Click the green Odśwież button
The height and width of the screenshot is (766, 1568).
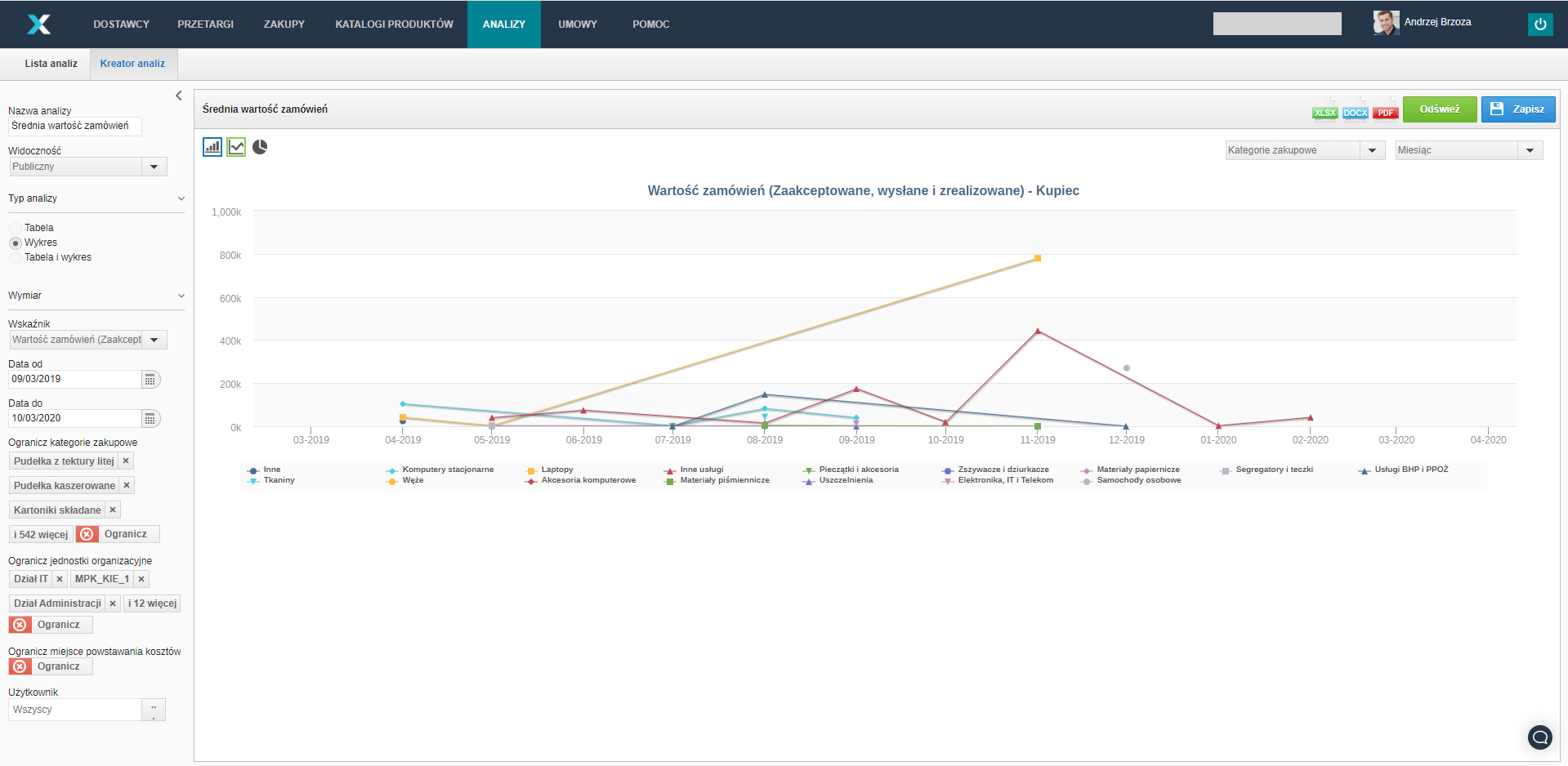(x=1439, y=109)
